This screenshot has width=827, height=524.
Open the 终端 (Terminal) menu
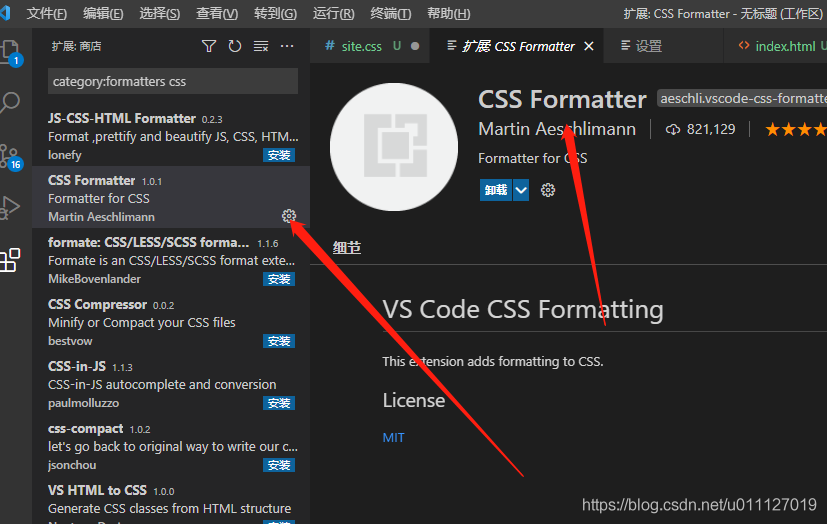tap(390, 14)
